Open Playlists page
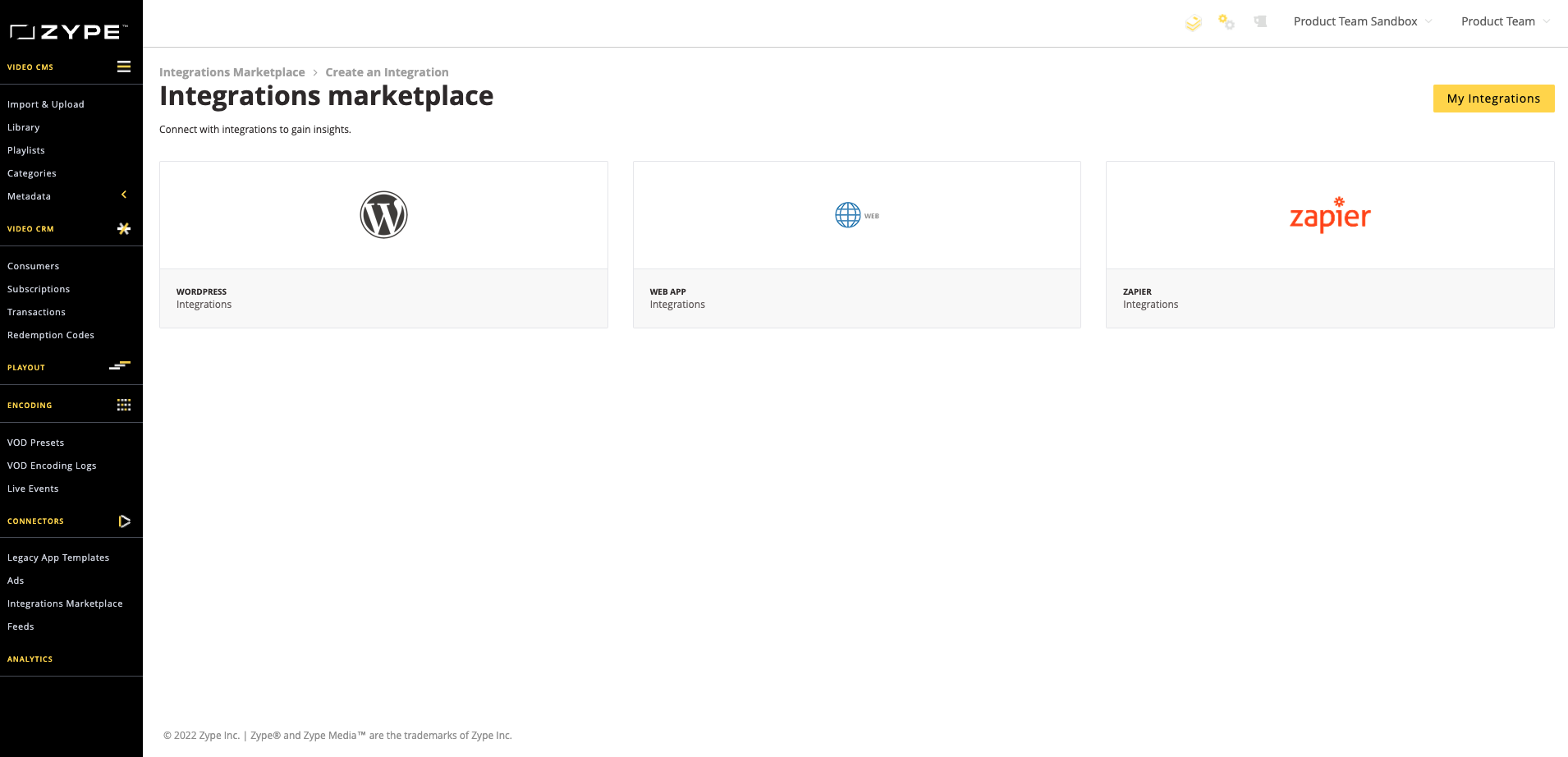1568x757 pixels. pos(26,150)
